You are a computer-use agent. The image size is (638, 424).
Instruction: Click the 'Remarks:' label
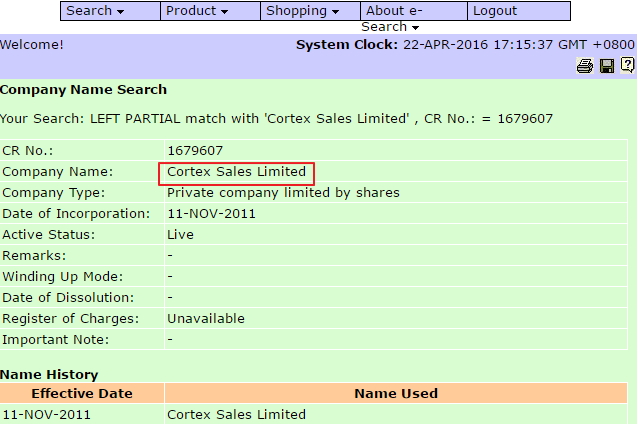click(34, 256)
